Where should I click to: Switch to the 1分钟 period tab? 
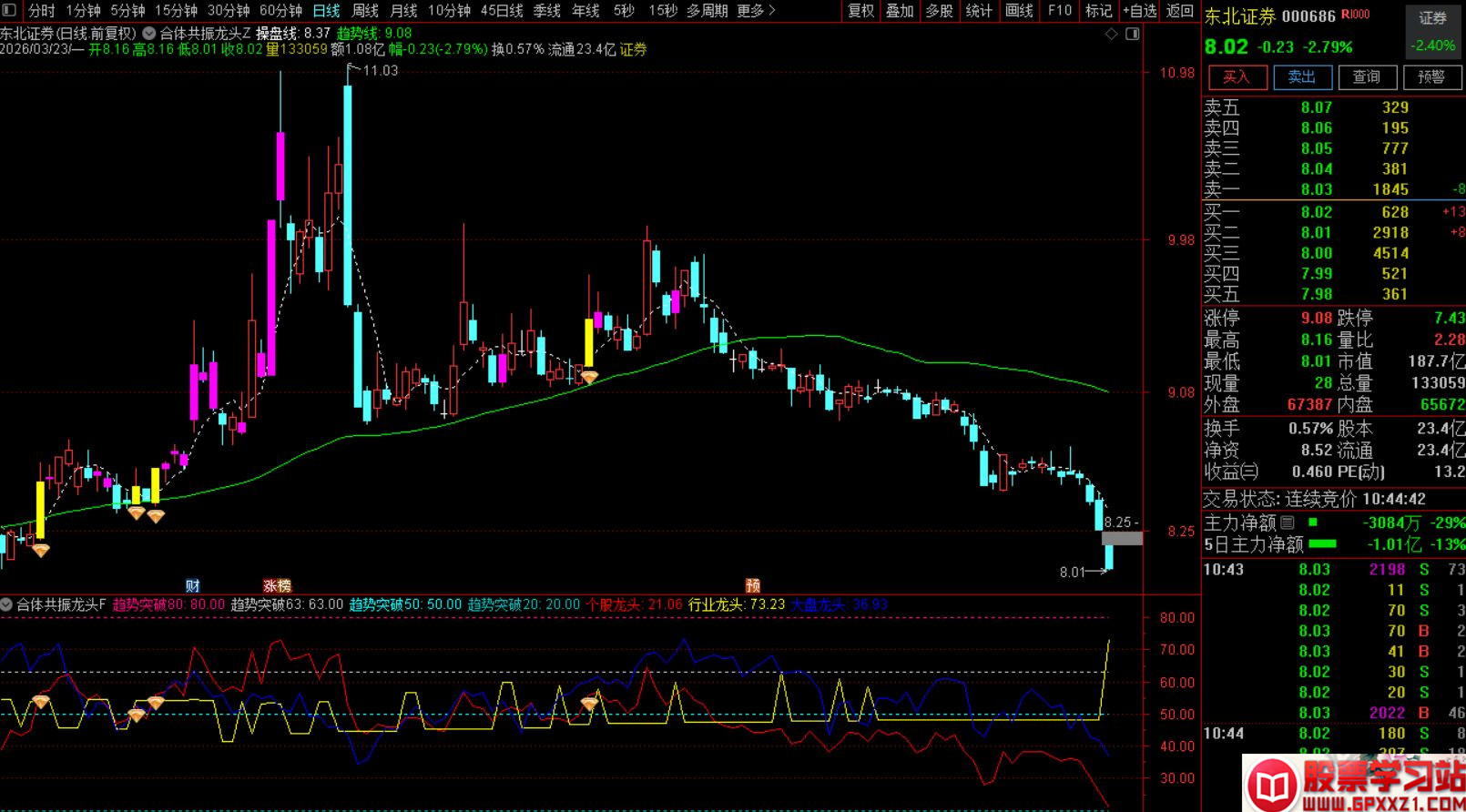(x=84, y=10)
